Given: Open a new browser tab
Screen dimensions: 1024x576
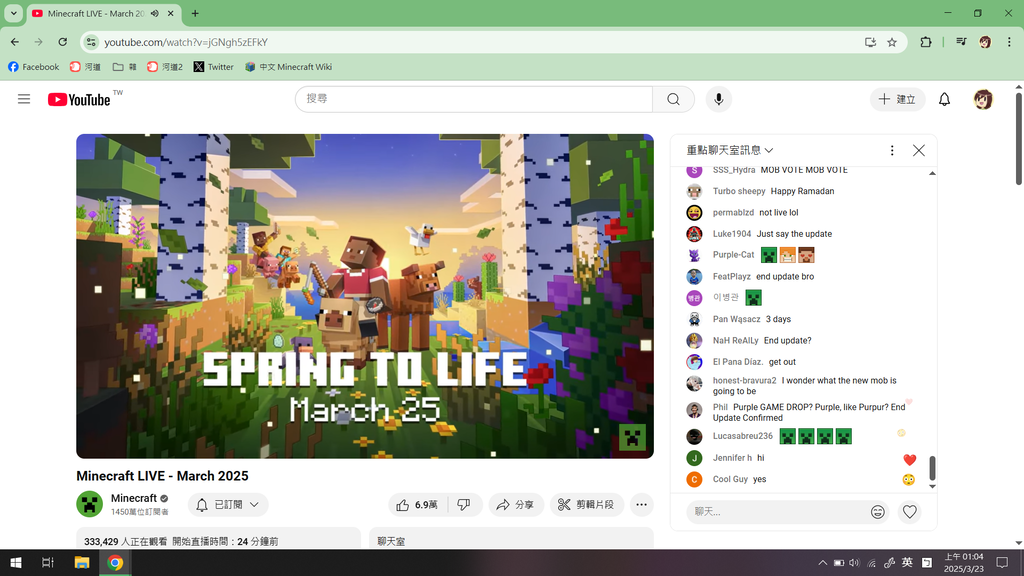Looking at the screenshot, I should tap(195, 13).
